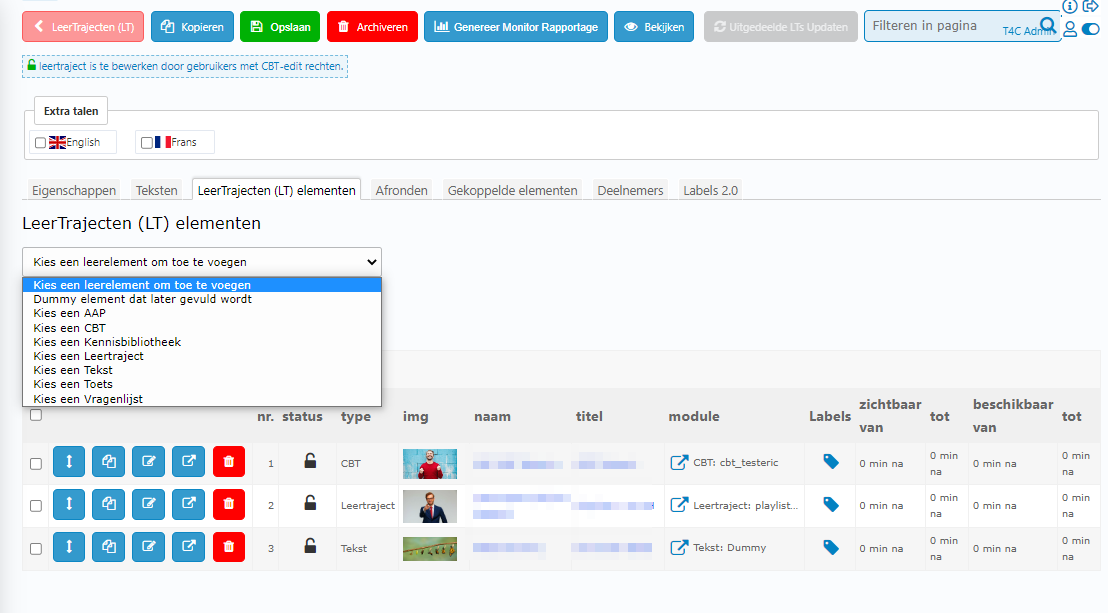Open the user profile icon at top right
The width and height of the screenshot is (1108, 613).
point(1069,29)
